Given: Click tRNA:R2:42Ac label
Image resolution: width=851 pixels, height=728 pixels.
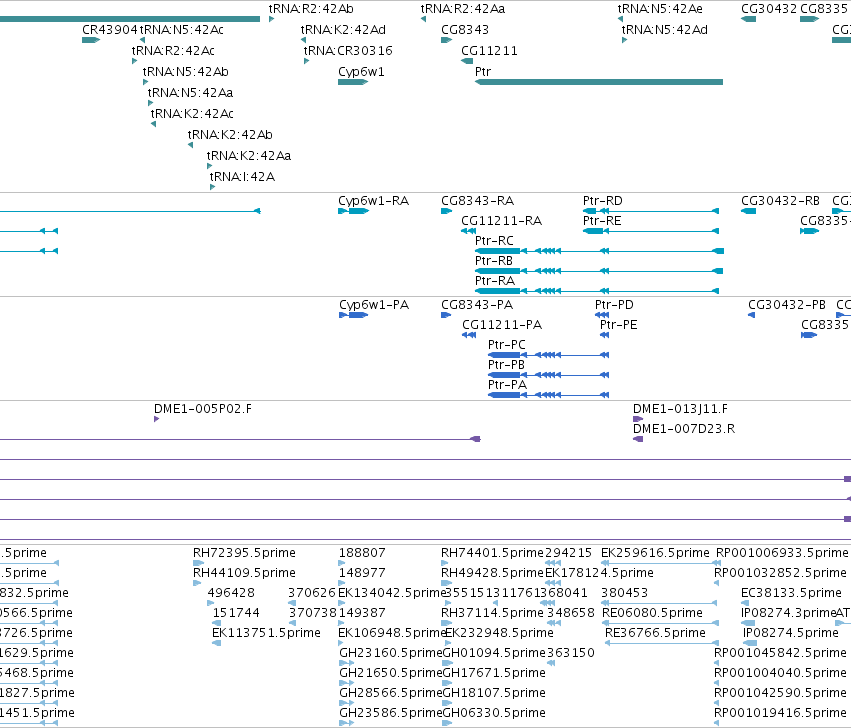Looking at the screenshot, I should coord(173,51).
